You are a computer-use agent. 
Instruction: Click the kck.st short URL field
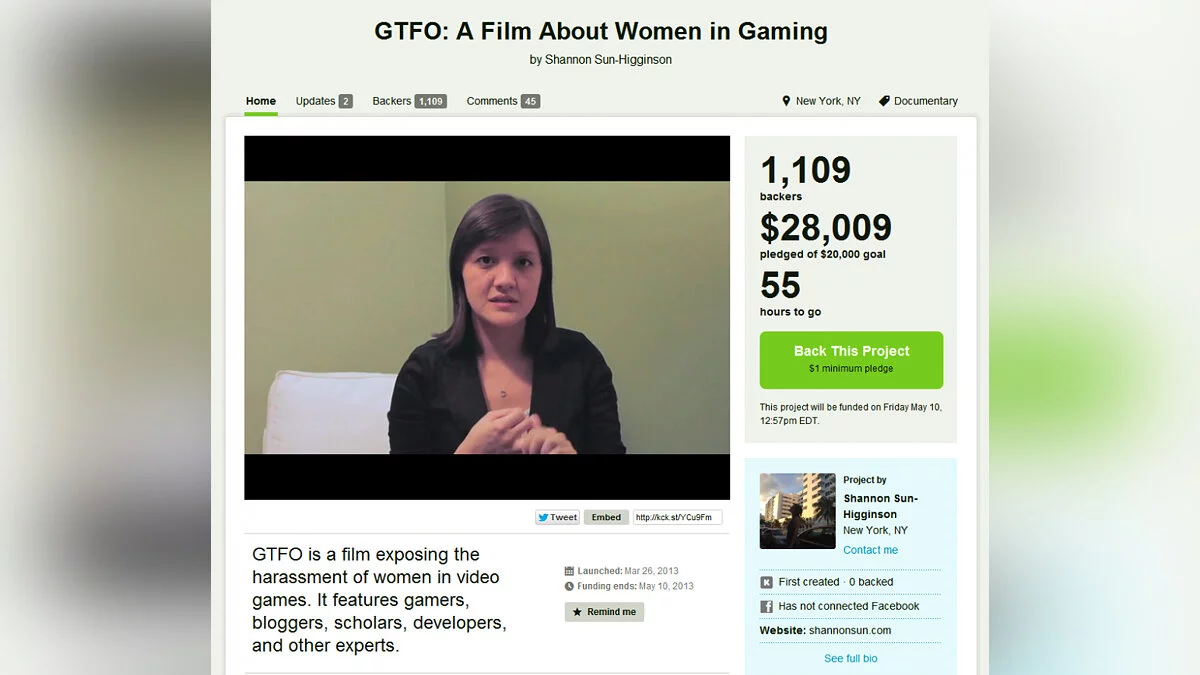click(x=677, y=517)
